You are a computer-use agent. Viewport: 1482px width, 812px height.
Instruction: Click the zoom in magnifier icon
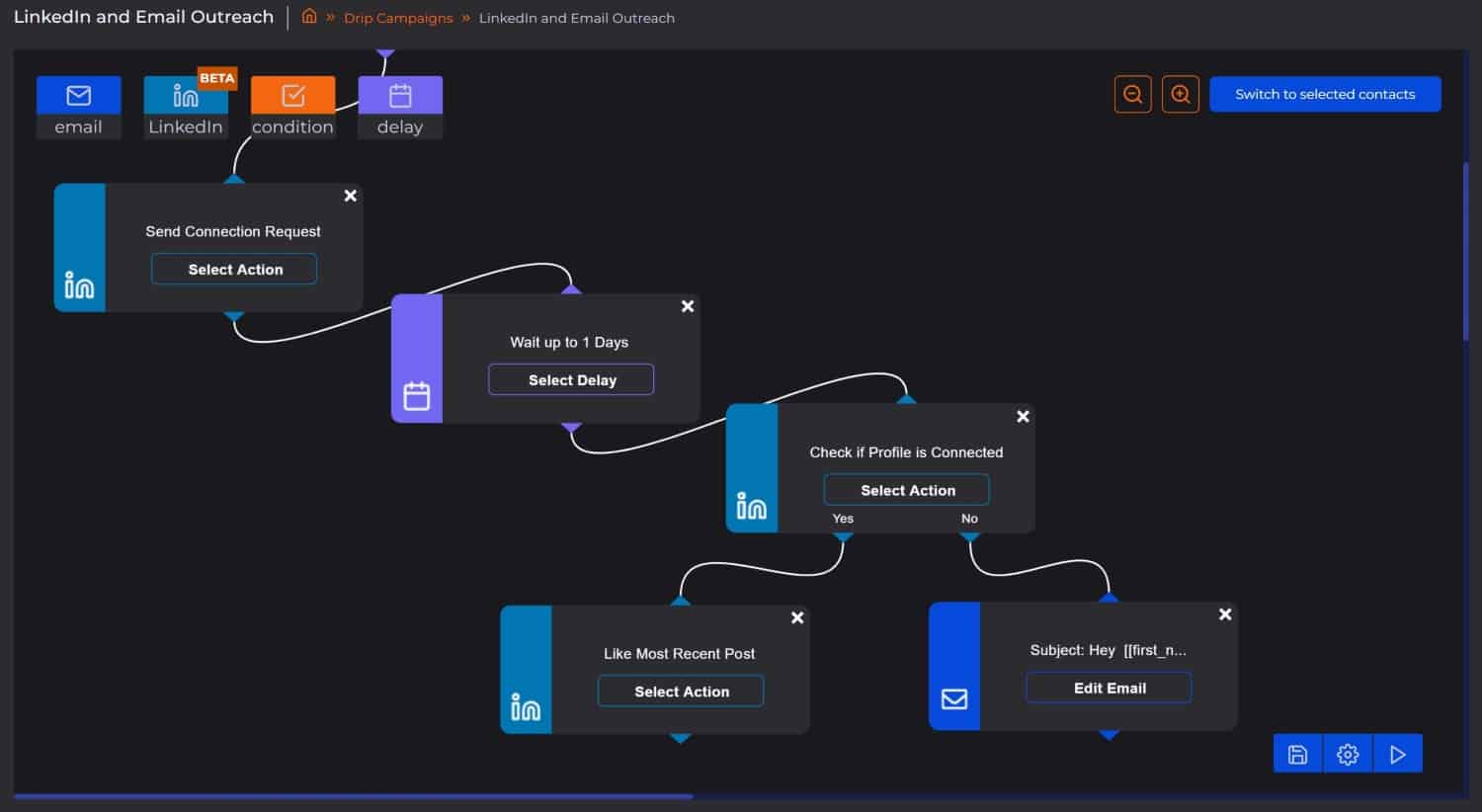click(x=1180, y=95)
